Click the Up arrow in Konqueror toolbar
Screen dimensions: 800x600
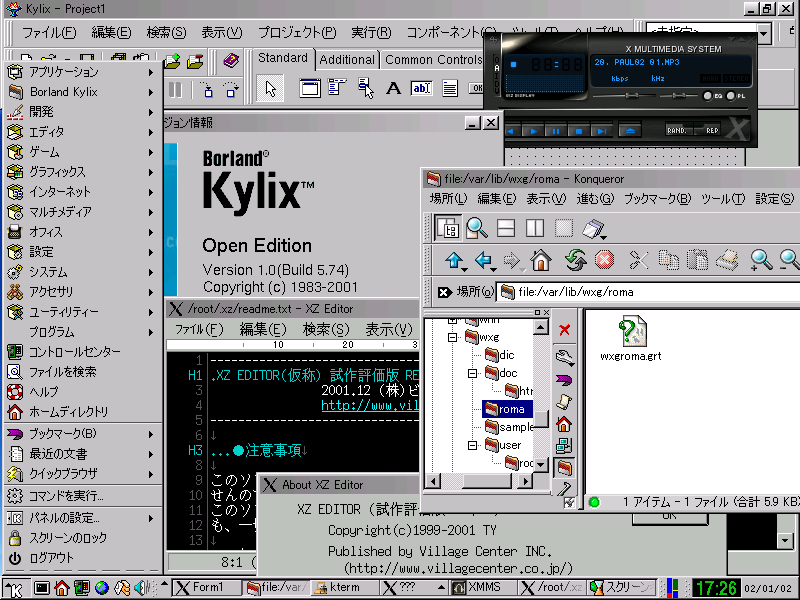pyautogui.click(x=455, y=261)
